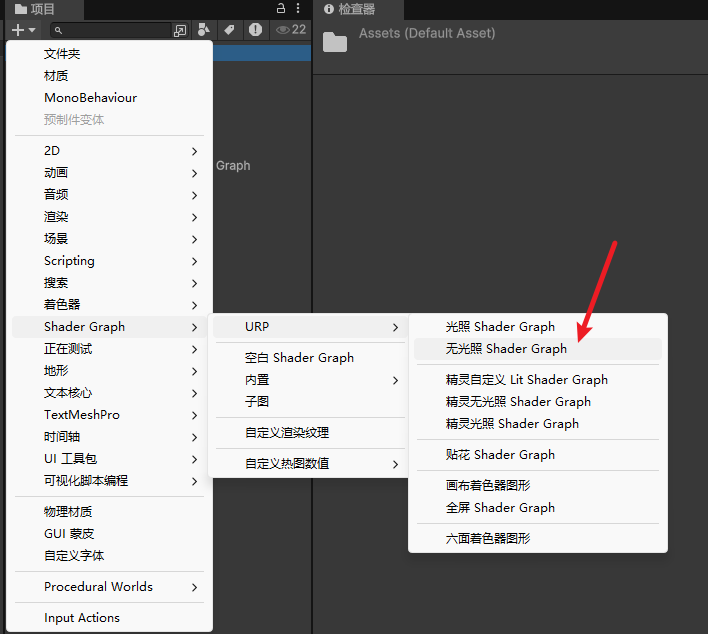708x634 pixels.
Task: Expand the 文本核心 submenu
Action: (109, 393)
